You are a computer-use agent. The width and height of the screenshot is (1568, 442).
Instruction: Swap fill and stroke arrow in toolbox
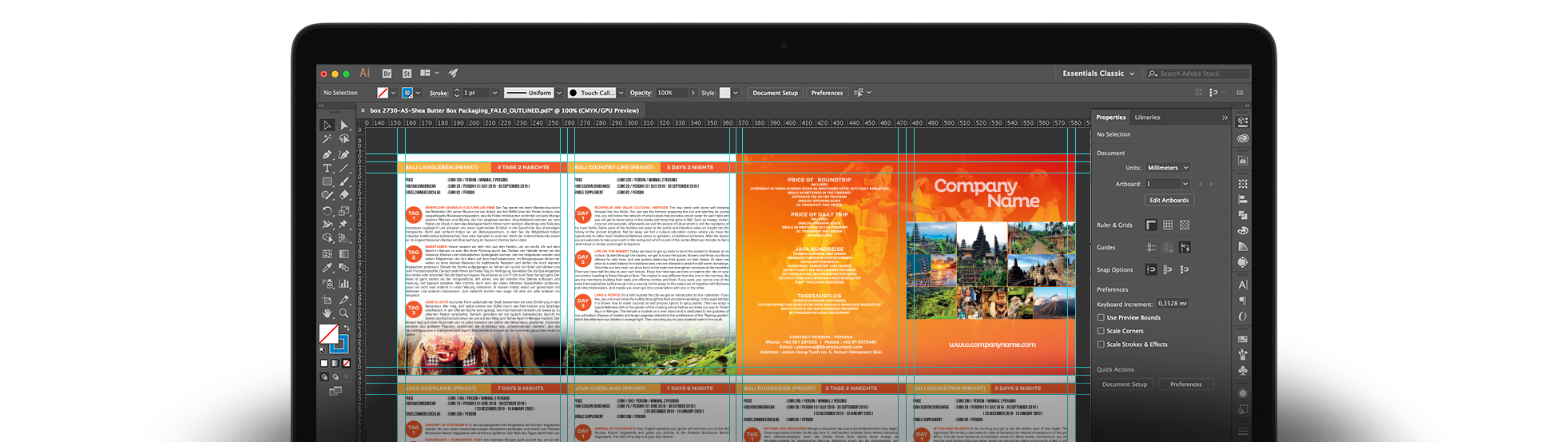347,328
